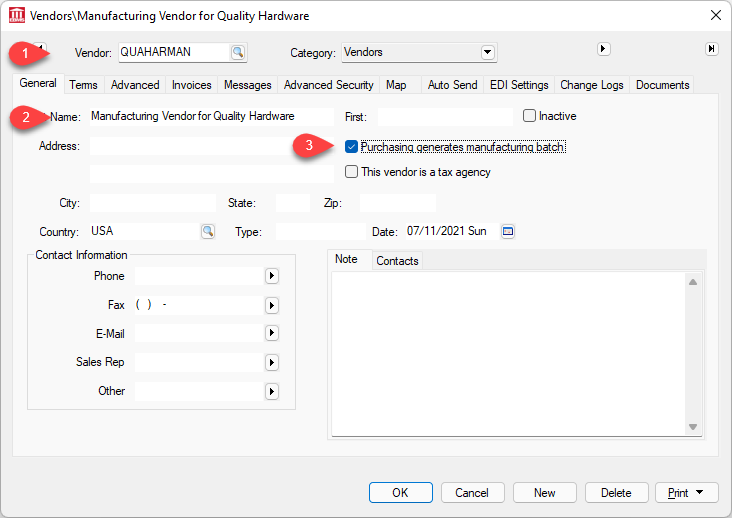Enable This vendor is a tax agency

tap(351, 172)
